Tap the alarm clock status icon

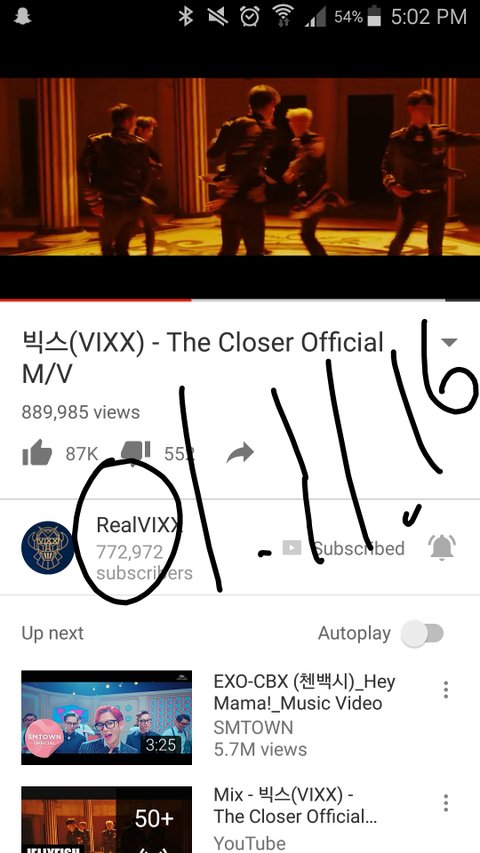click(x=250, y=16)
